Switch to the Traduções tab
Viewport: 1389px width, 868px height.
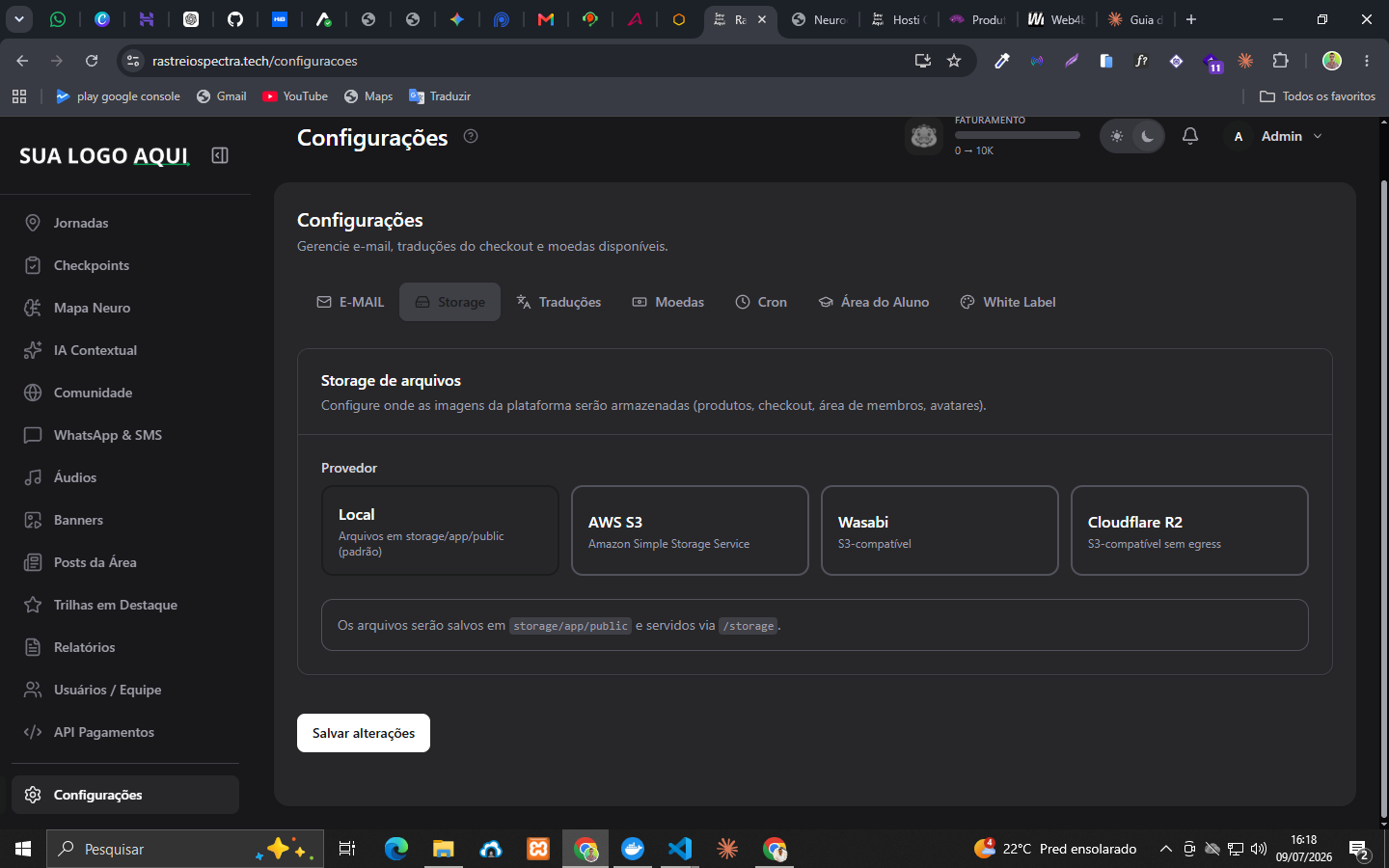(x=558, y=302)
